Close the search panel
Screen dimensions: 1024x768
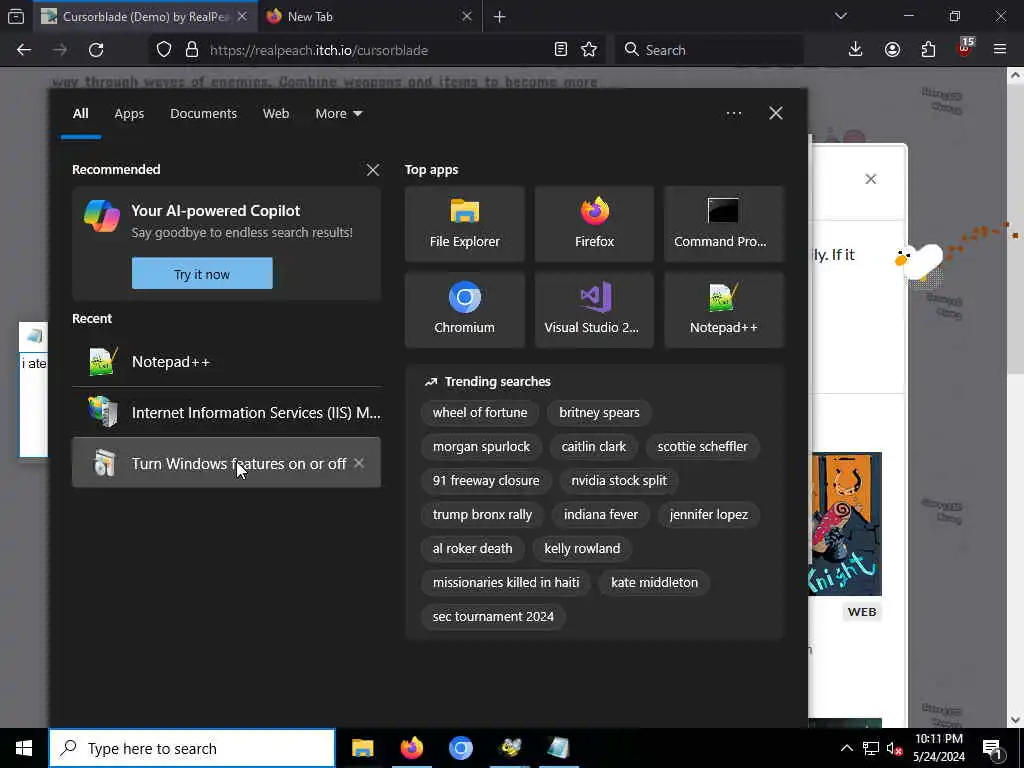pyautogui.click(x=776, y=114)
